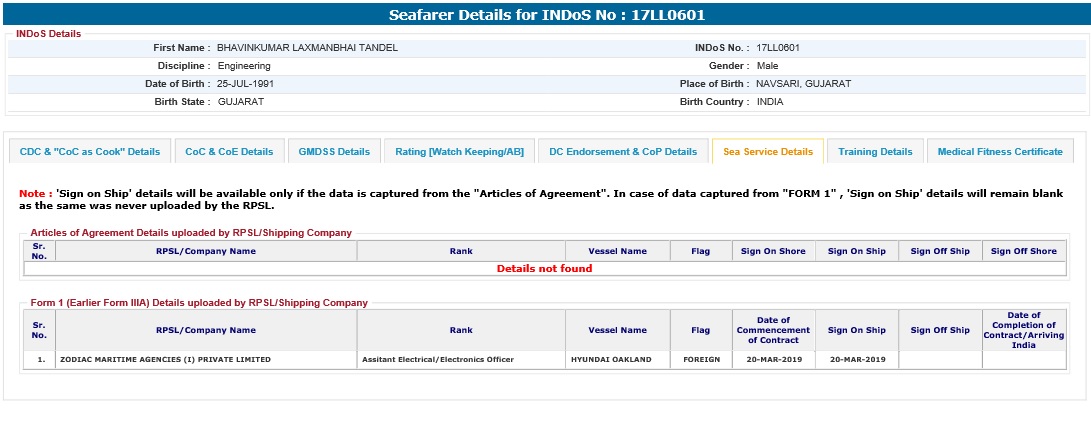Click the Seafarer Details page title bar
1091x438 pixels.
pos(545,15)
